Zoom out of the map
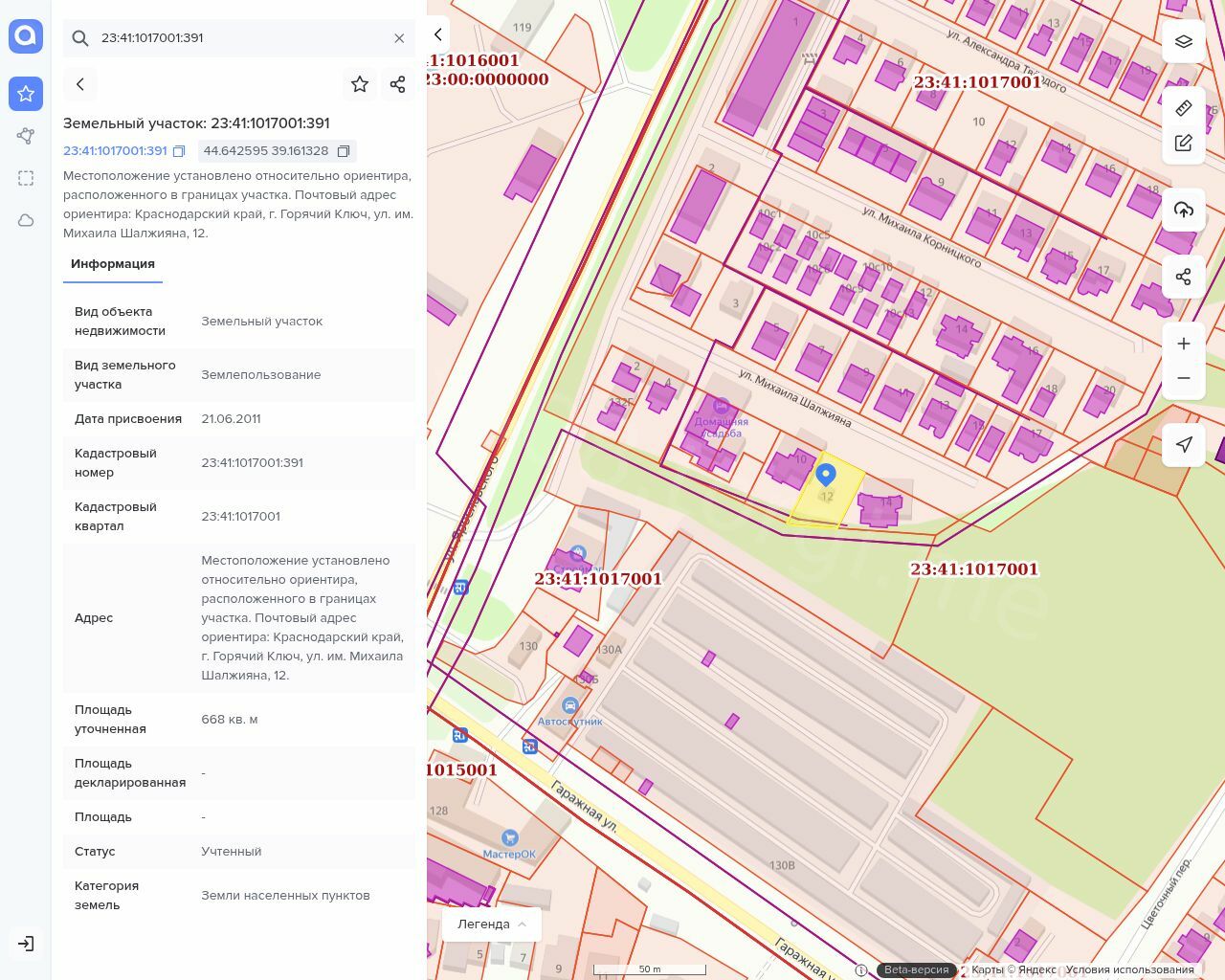Screen dimensions: 1225x980 click(x=1183, y=378)
